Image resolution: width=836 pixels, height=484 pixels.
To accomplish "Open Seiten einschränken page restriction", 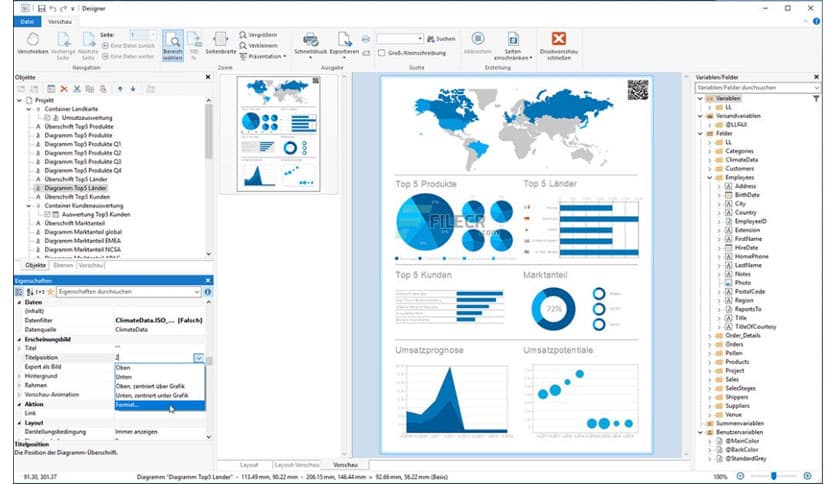I will coord(513,46).
